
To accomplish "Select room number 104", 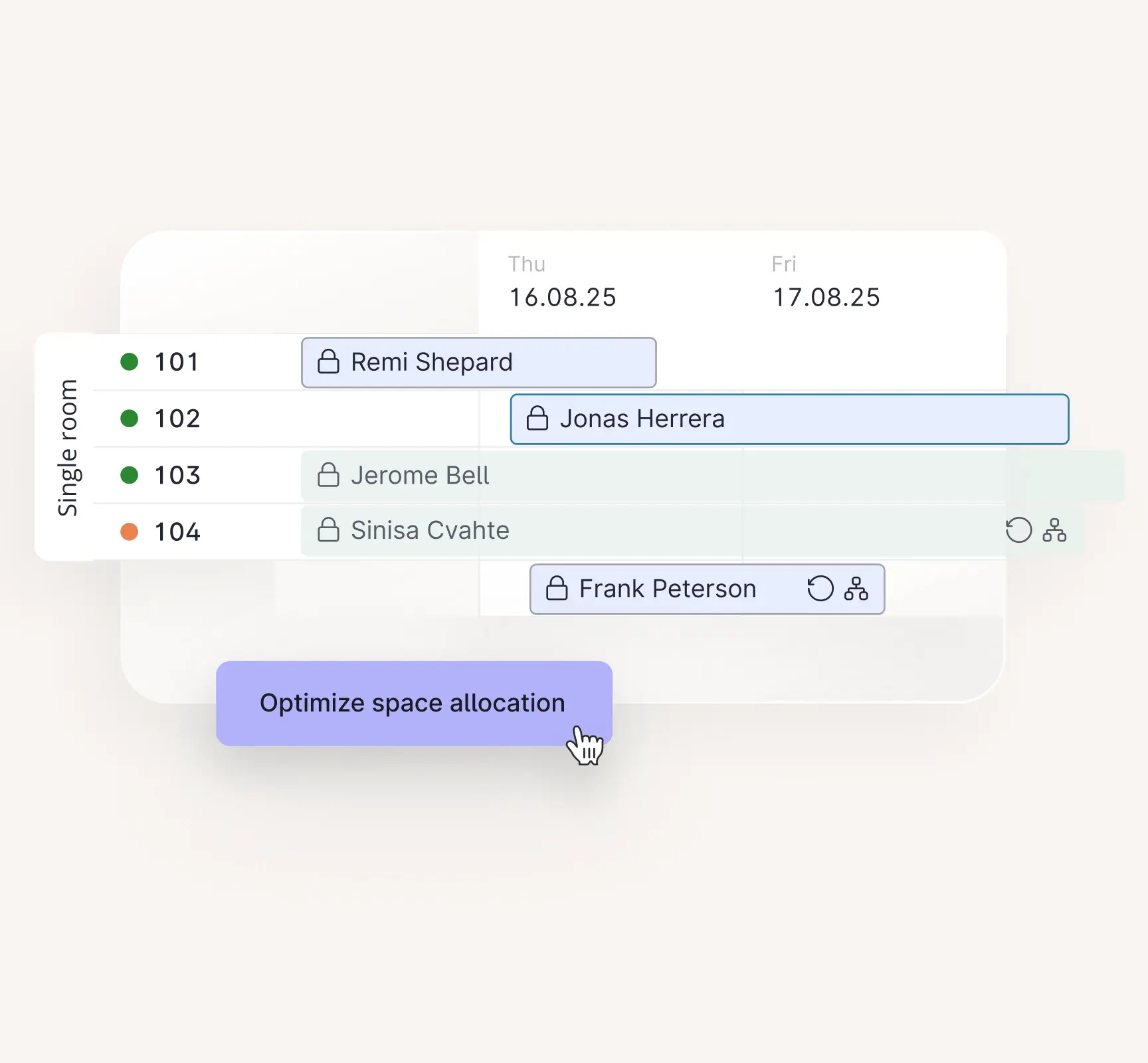I will (x=177, y=532).
